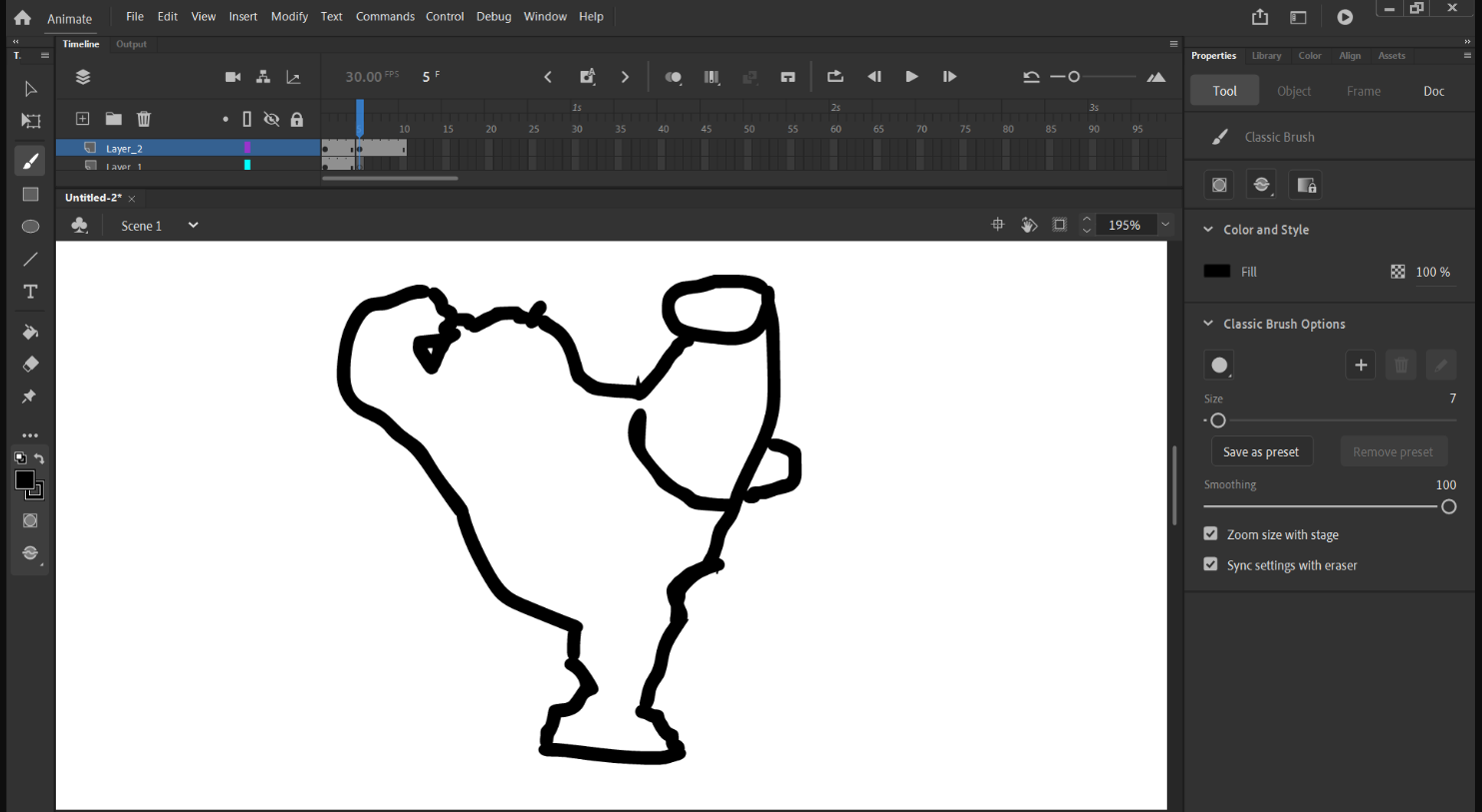Select the Eraser tool

point(30,364)
